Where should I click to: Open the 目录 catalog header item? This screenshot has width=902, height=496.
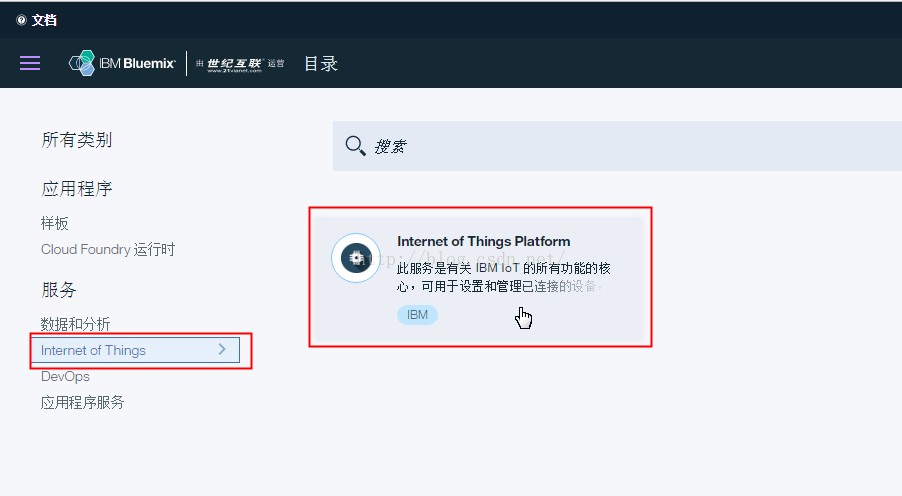[x=321, y=64]
